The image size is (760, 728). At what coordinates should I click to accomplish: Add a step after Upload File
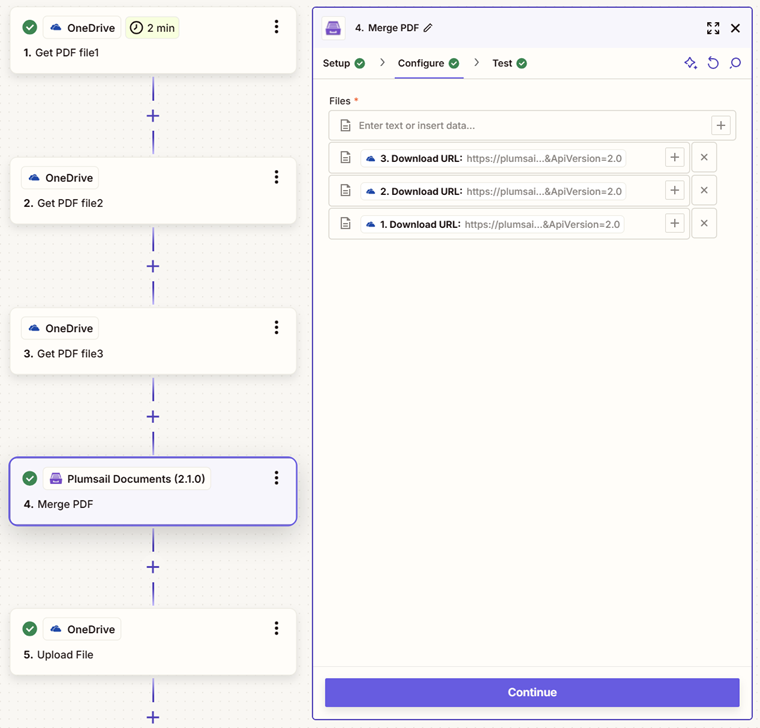click(x=153, y=717)
